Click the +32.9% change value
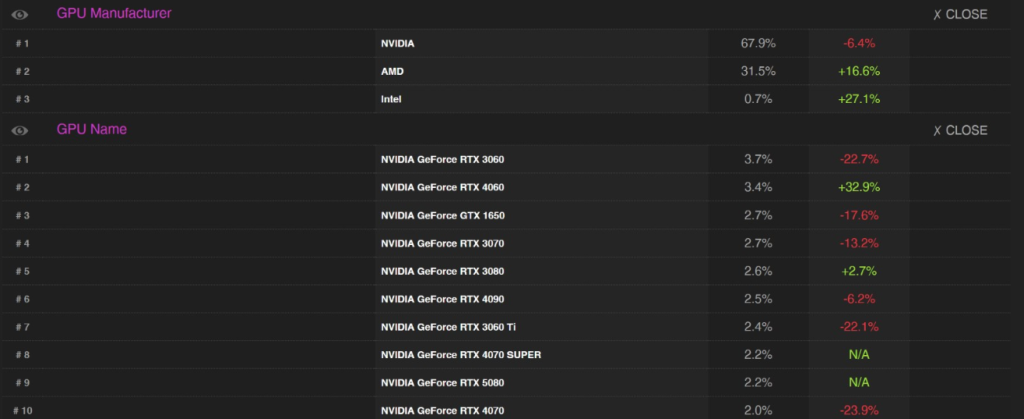1024x419 pixels. [859, 188]
